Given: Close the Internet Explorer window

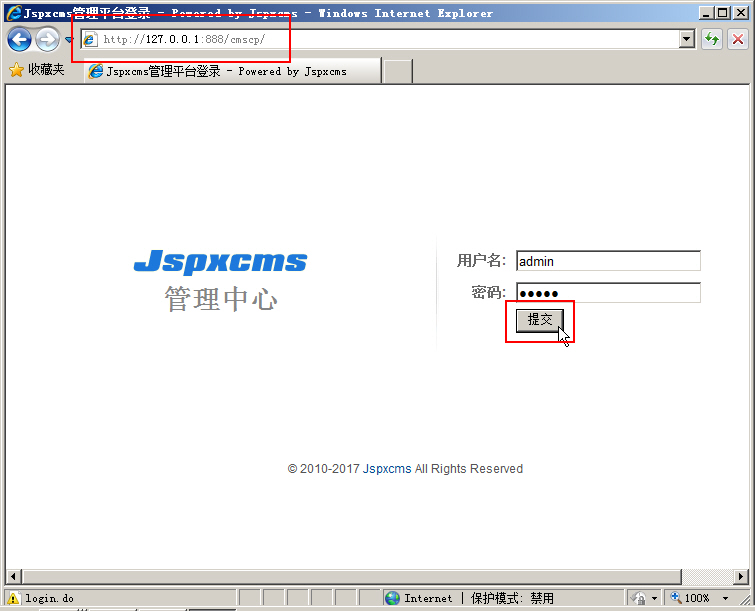Looking at the screenshot, I should point(741,13).
